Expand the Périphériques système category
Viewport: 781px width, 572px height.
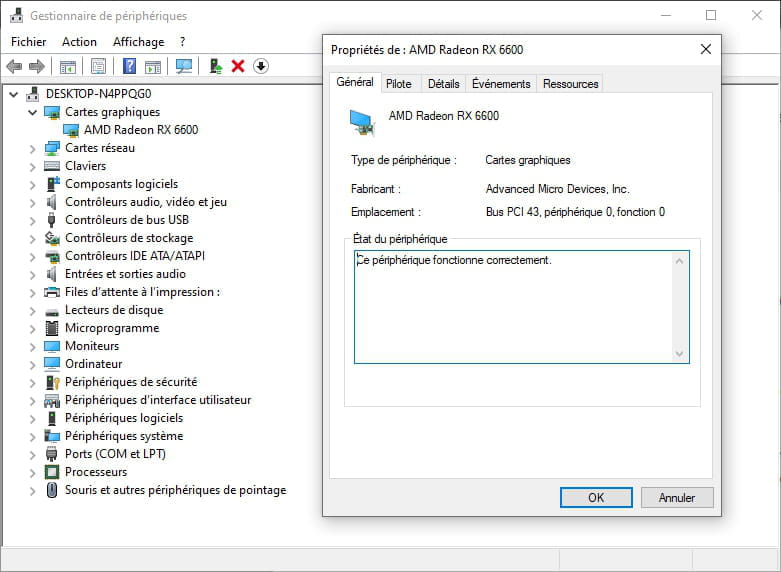tap(33, 436)
